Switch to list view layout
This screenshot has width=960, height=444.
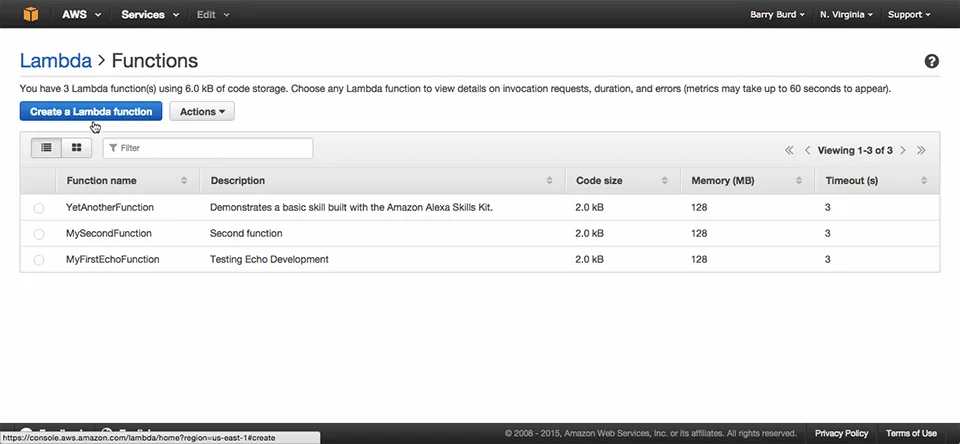46,148
